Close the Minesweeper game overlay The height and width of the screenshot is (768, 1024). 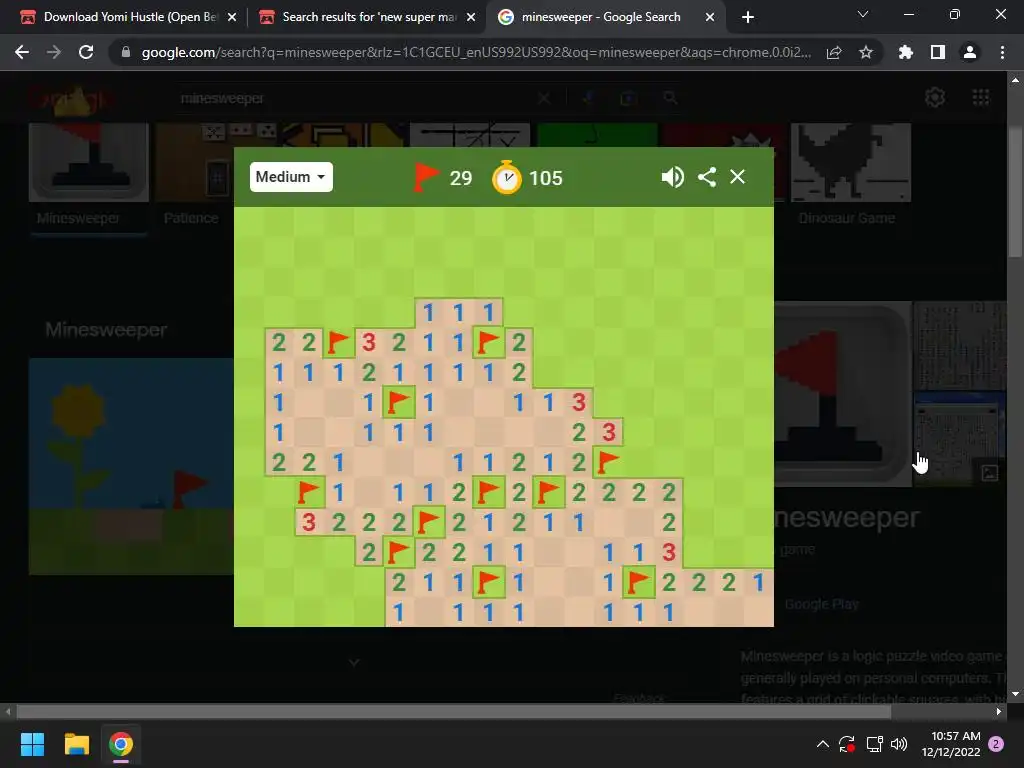click(737, 177)
